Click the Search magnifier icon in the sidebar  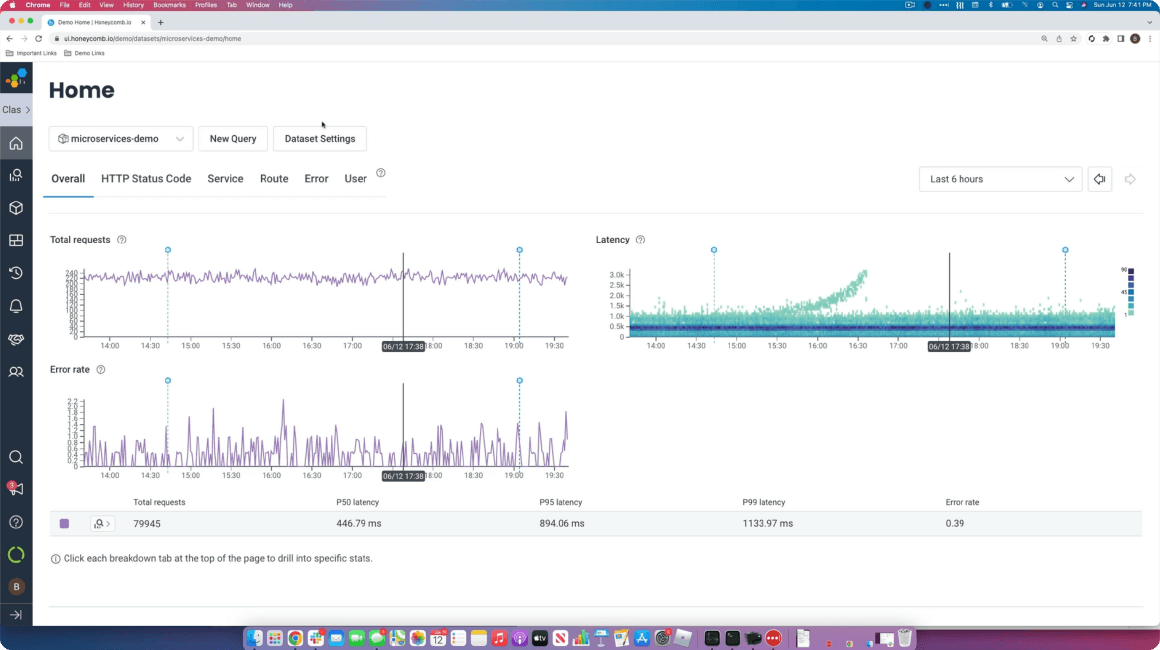pyautogui.click(x=16, y=457)
